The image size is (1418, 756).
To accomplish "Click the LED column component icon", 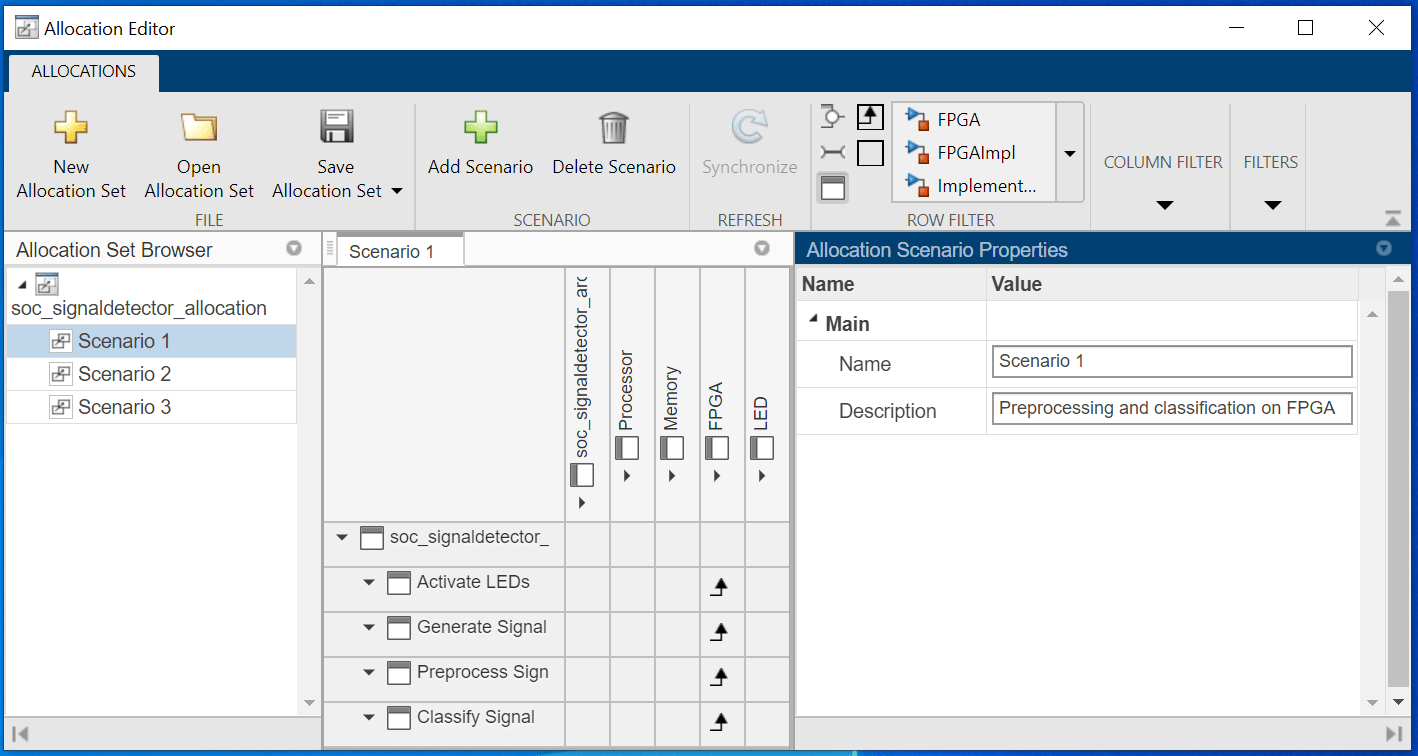I will pyautogui.click(x=762, y=448).
